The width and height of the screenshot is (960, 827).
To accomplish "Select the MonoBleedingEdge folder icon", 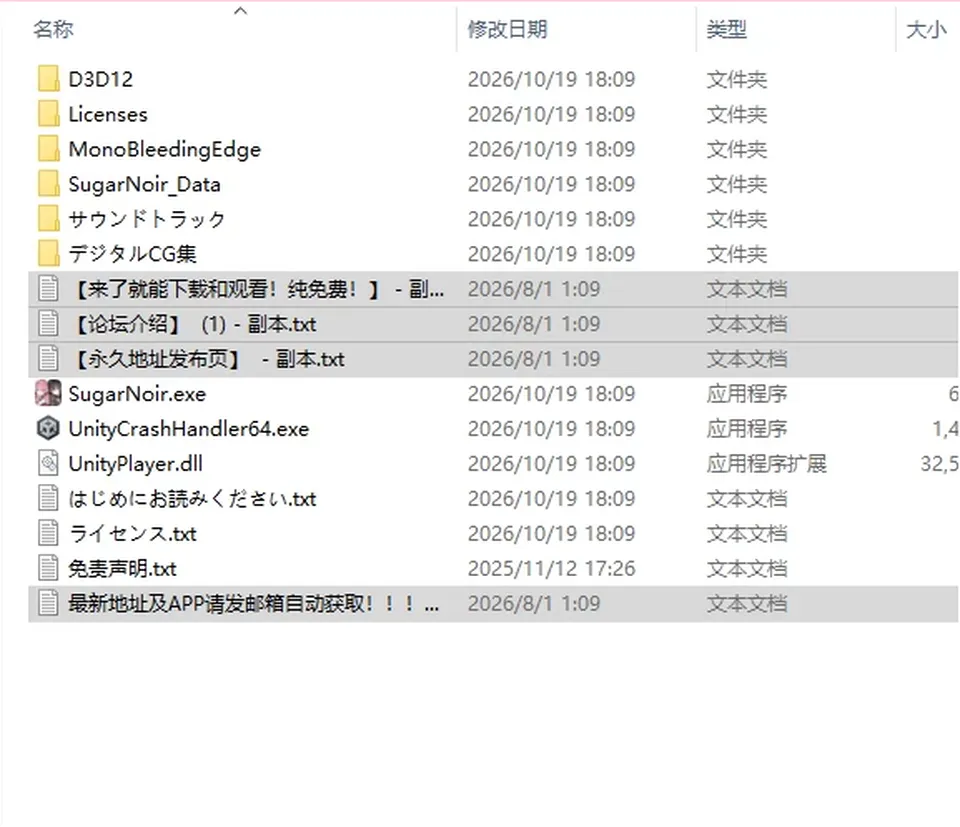I will point(48,149).
